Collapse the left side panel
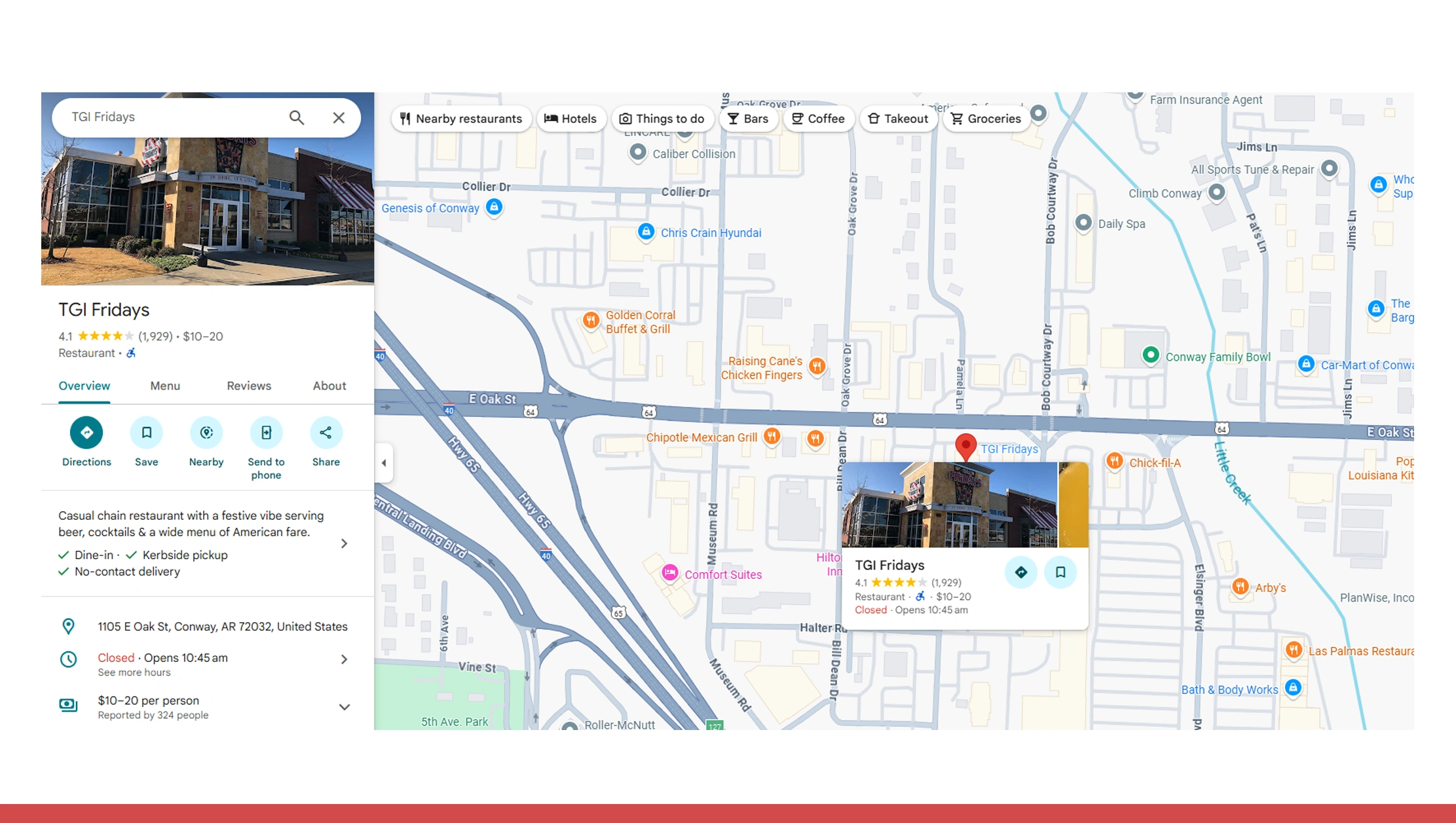 383,463
